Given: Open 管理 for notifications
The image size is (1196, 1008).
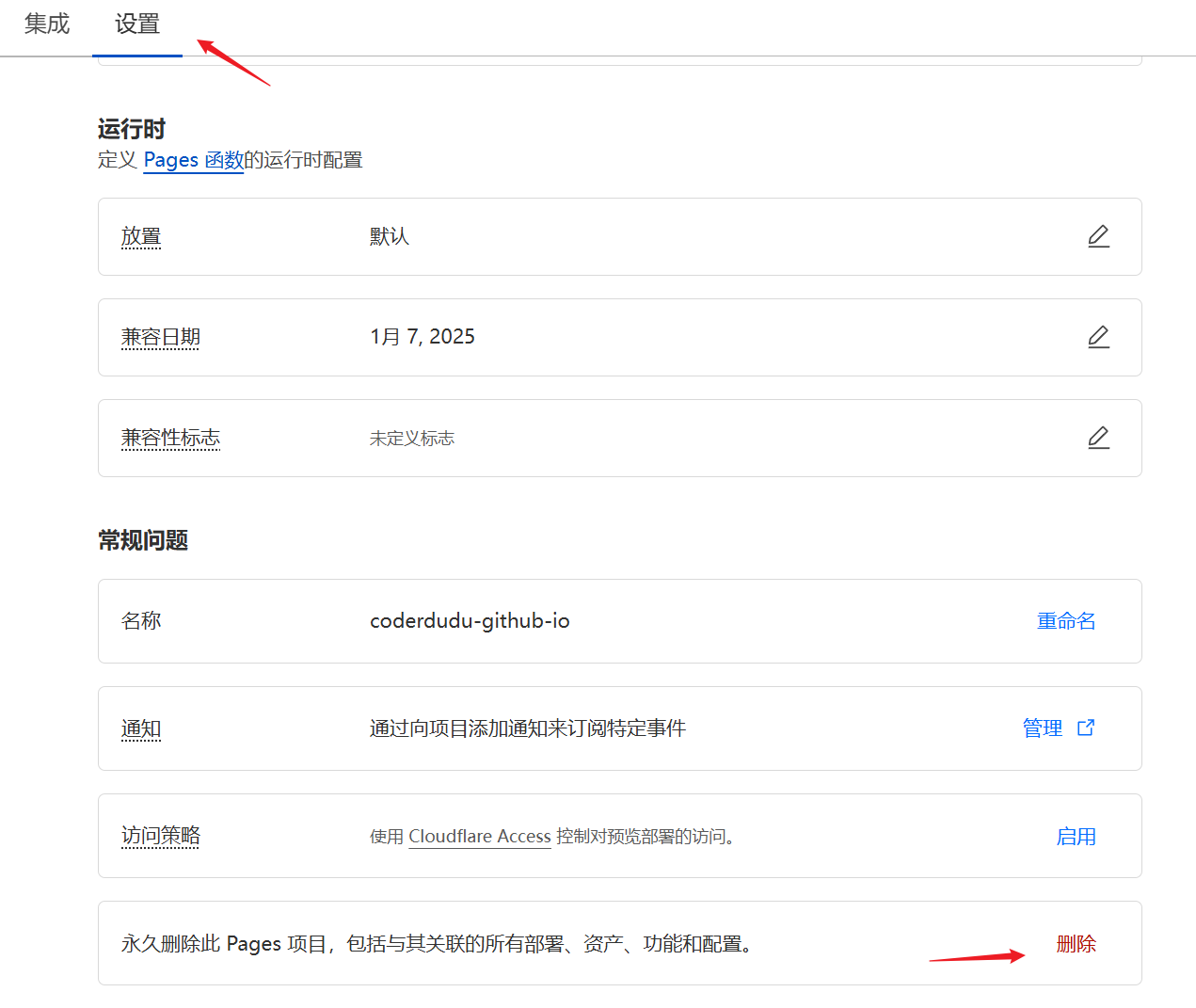Looking at the screenshot, I should [x=1043, y=728].
